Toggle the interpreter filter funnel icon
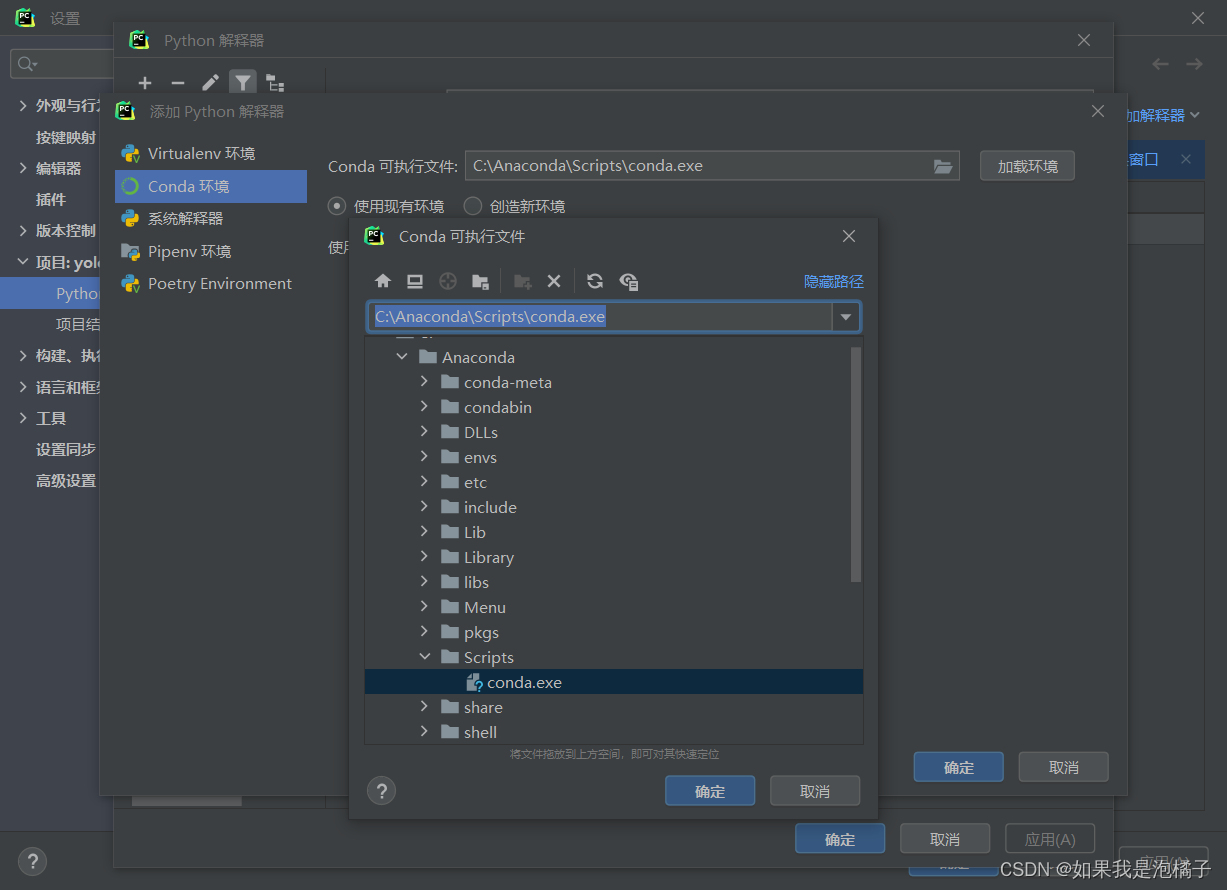The height and width of the screenshot is (890, 1227). (243, 83)
